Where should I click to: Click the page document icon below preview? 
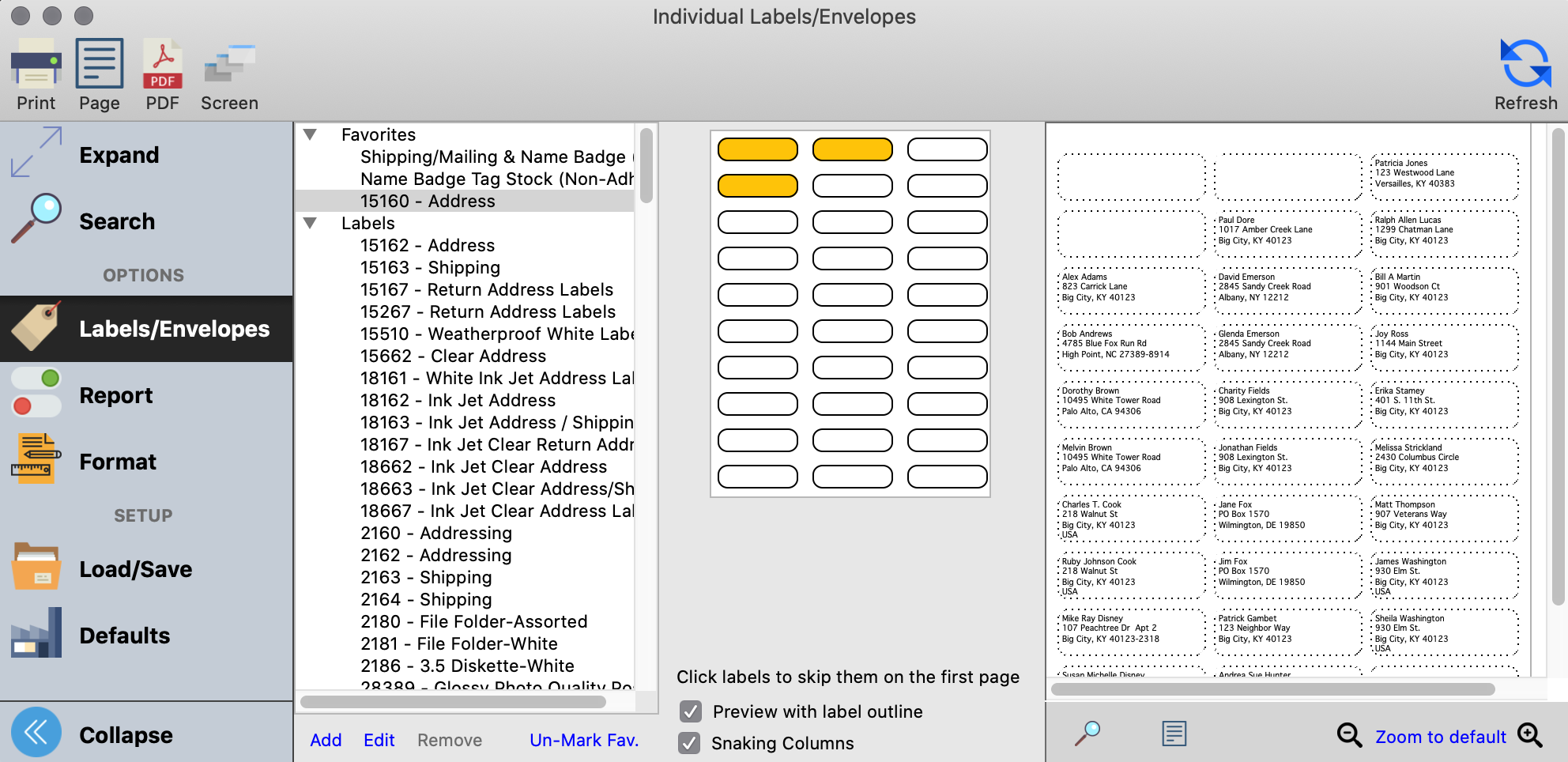coord(1174,734)
